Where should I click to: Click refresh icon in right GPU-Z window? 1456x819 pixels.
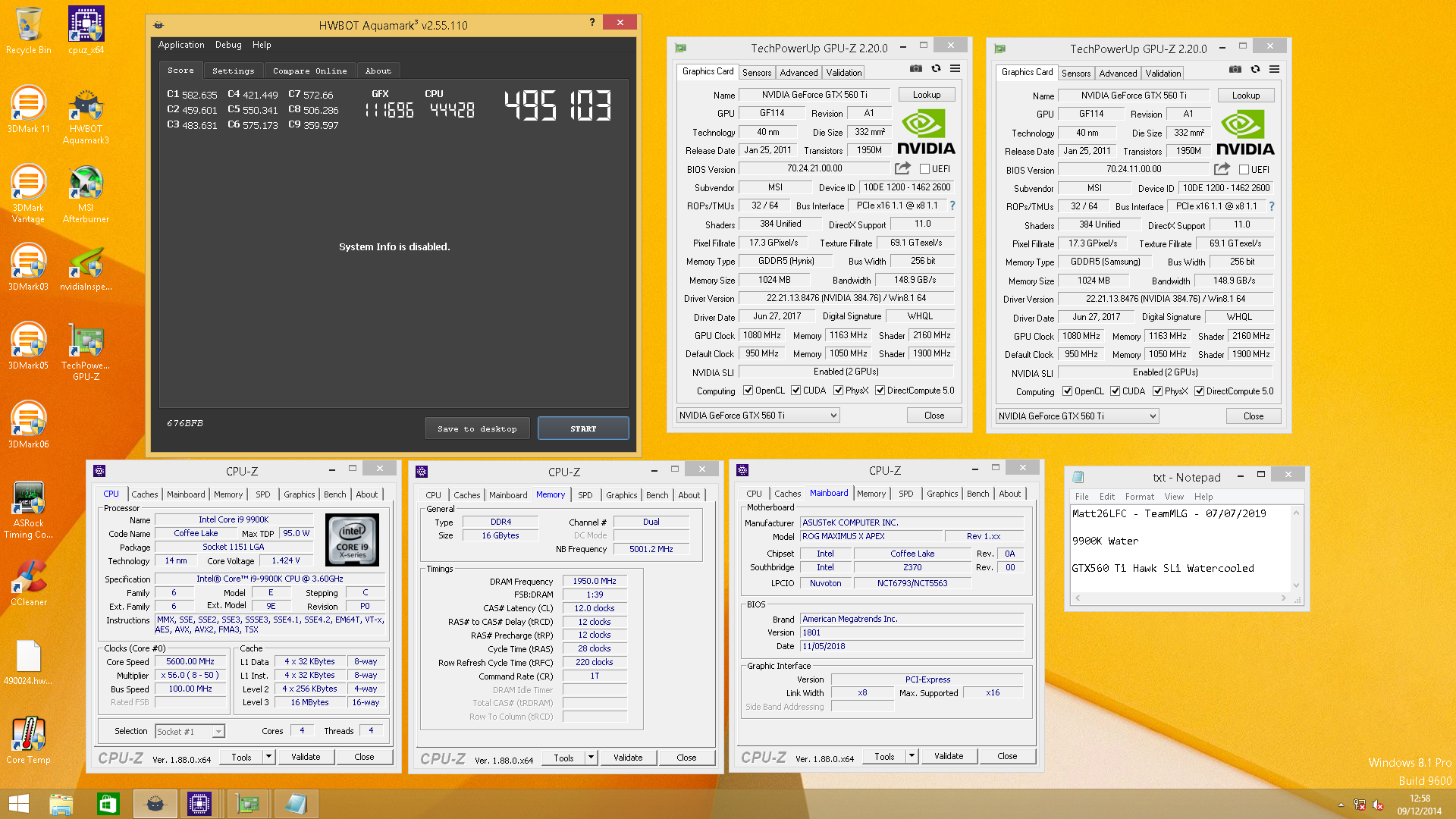1255,70
